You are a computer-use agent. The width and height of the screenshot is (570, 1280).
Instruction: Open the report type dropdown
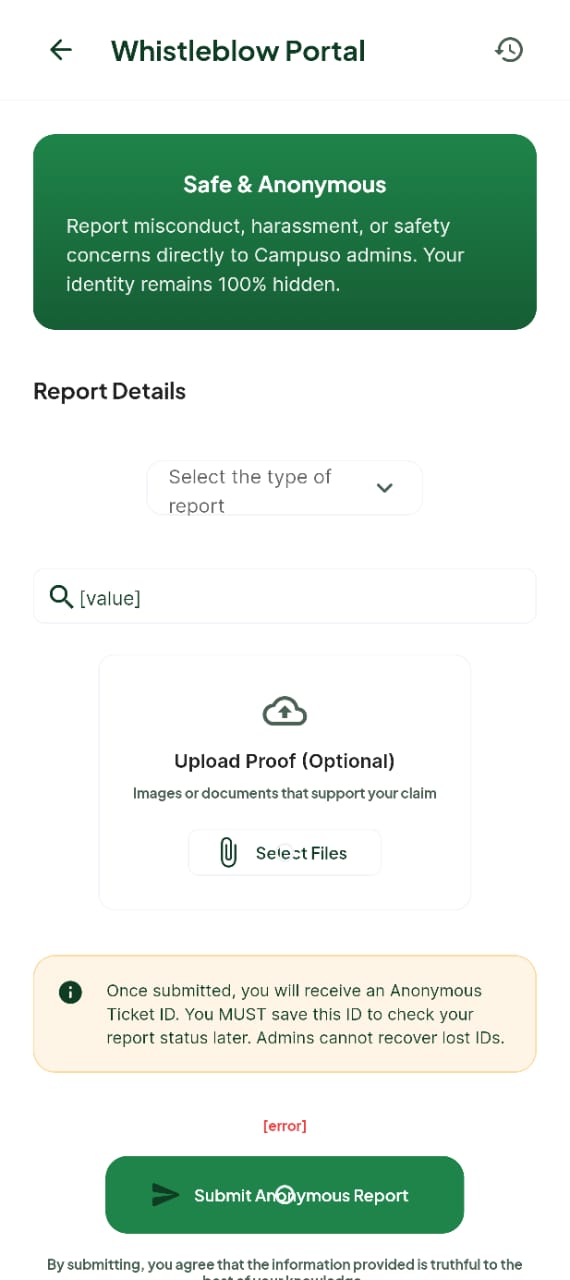[x=285, y=488]
